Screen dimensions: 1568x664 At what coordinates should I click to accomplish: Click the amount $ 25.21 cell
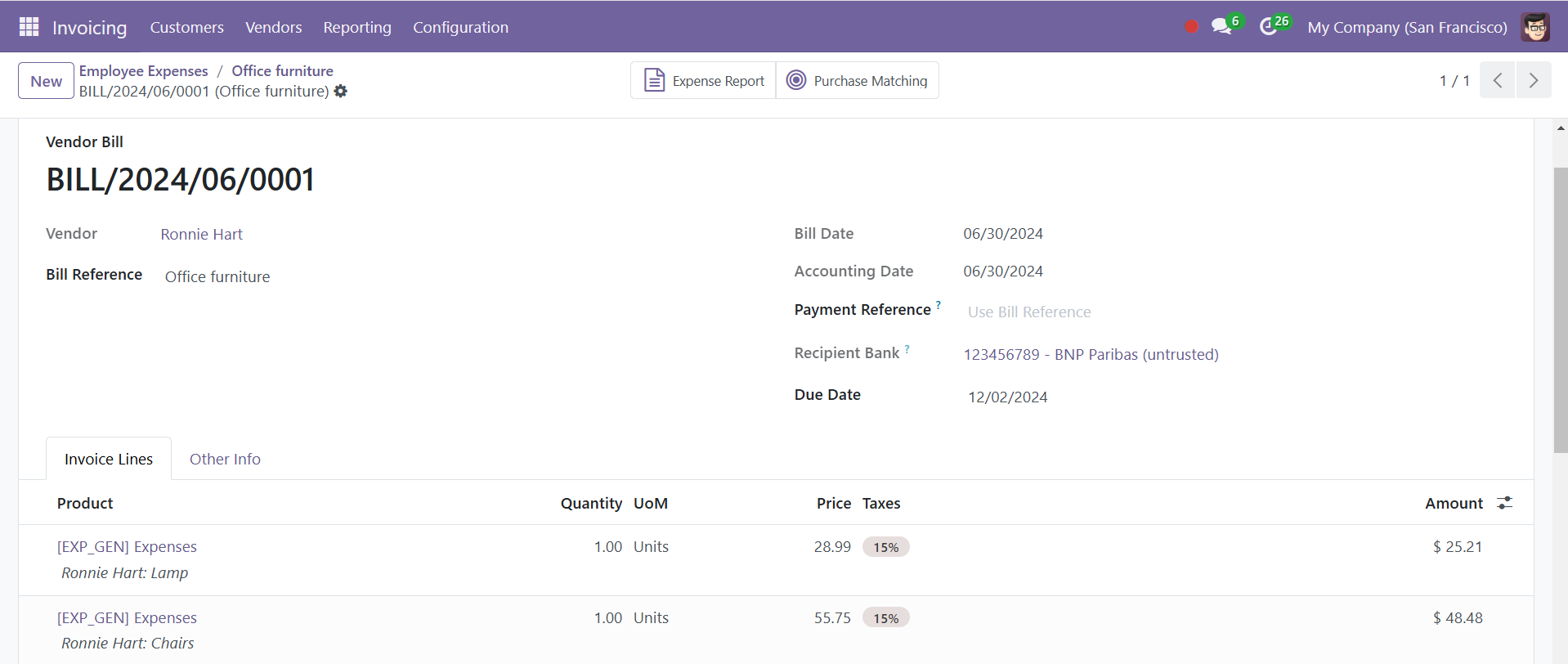coord(1457,546)
